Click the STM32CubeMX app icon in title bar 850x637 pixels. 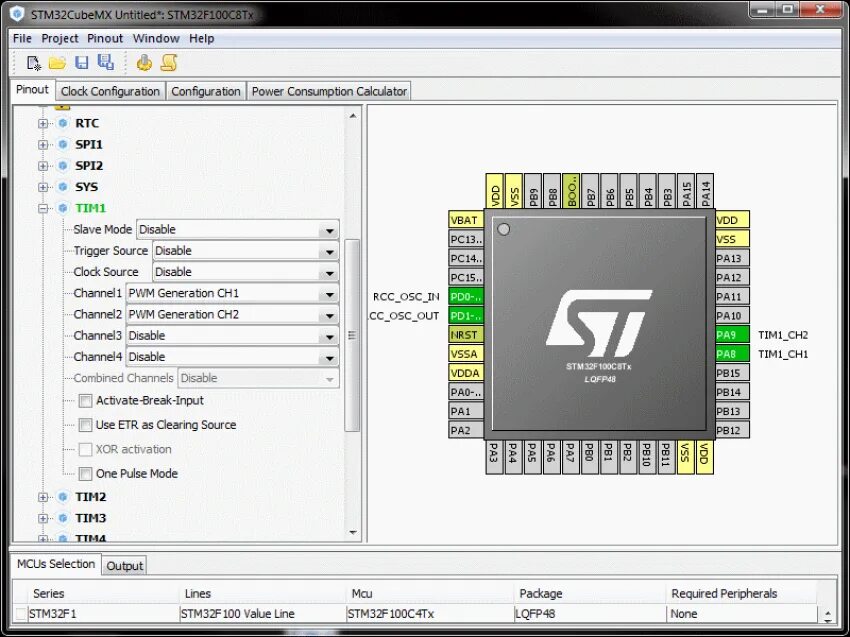17,14
